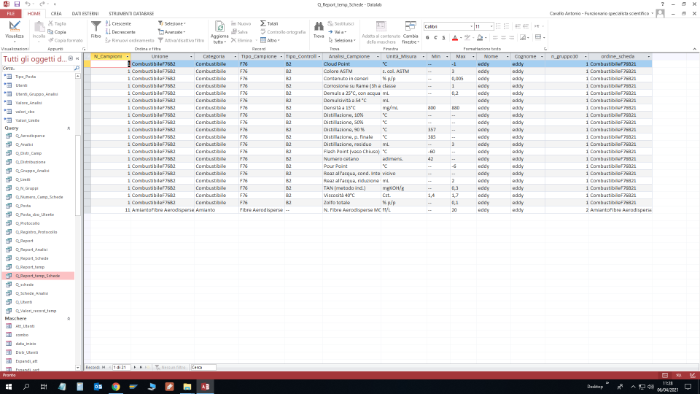Screen dimensions: 700x394
Task: Select Q_Report_temp_Schede query
Action: [x=38, y=276]
